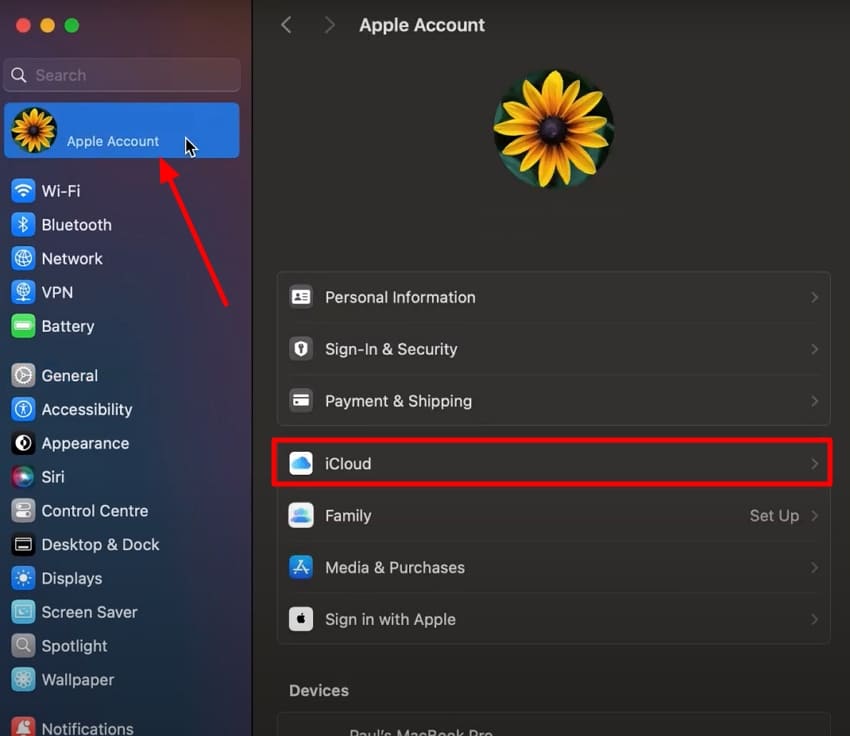This screenshot has height=736, width=850.
Task: Open Network settings label
Action: [72, 259]
